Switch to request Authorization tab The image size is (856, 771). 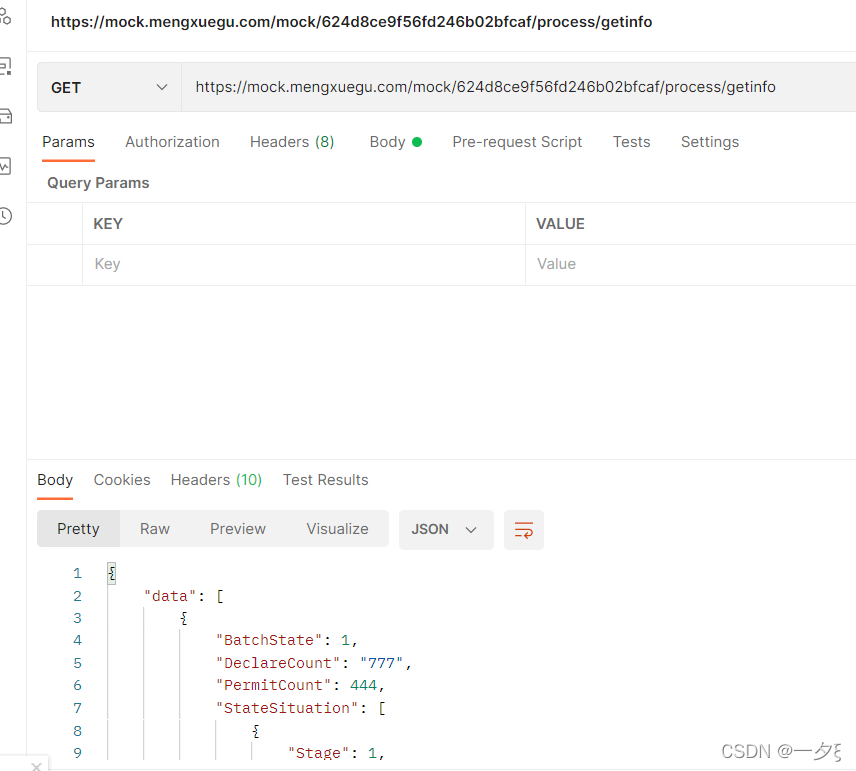point(172,142)
